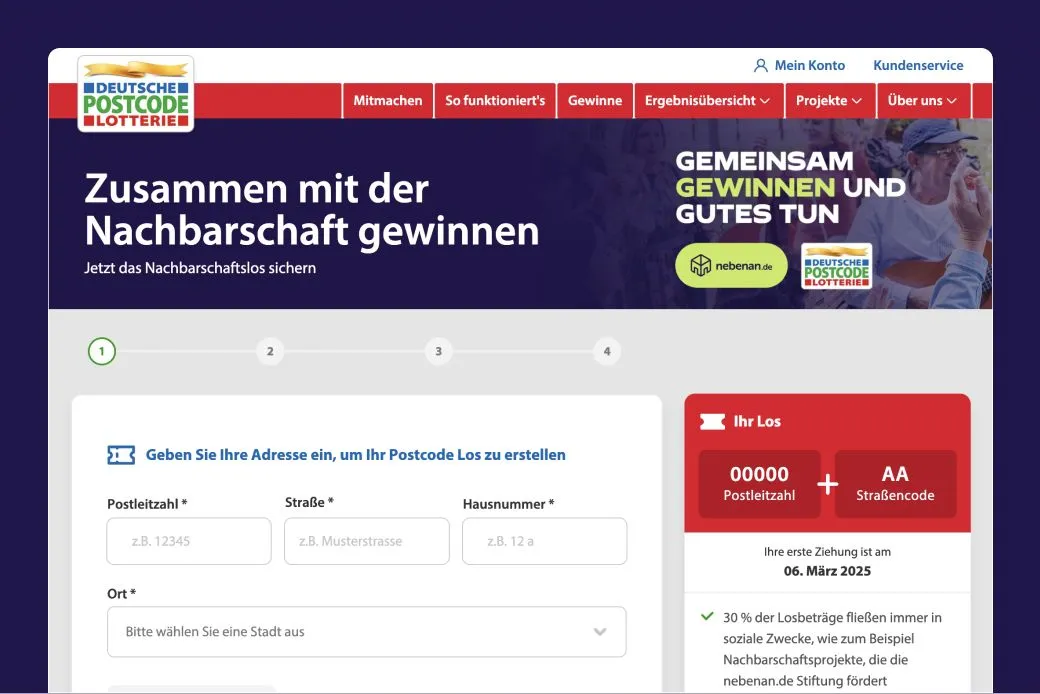Click the heading Zusammen mit der Nachbarschaft gewinnen
The image size is (1040, 694).
(x=312, y=210)
